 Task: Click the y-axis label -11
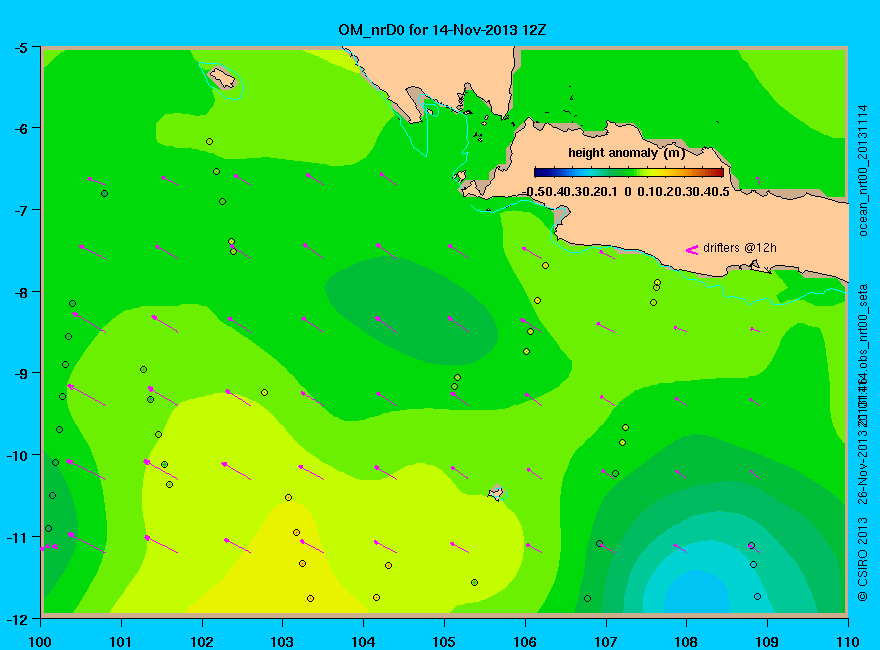pos(17,537)
